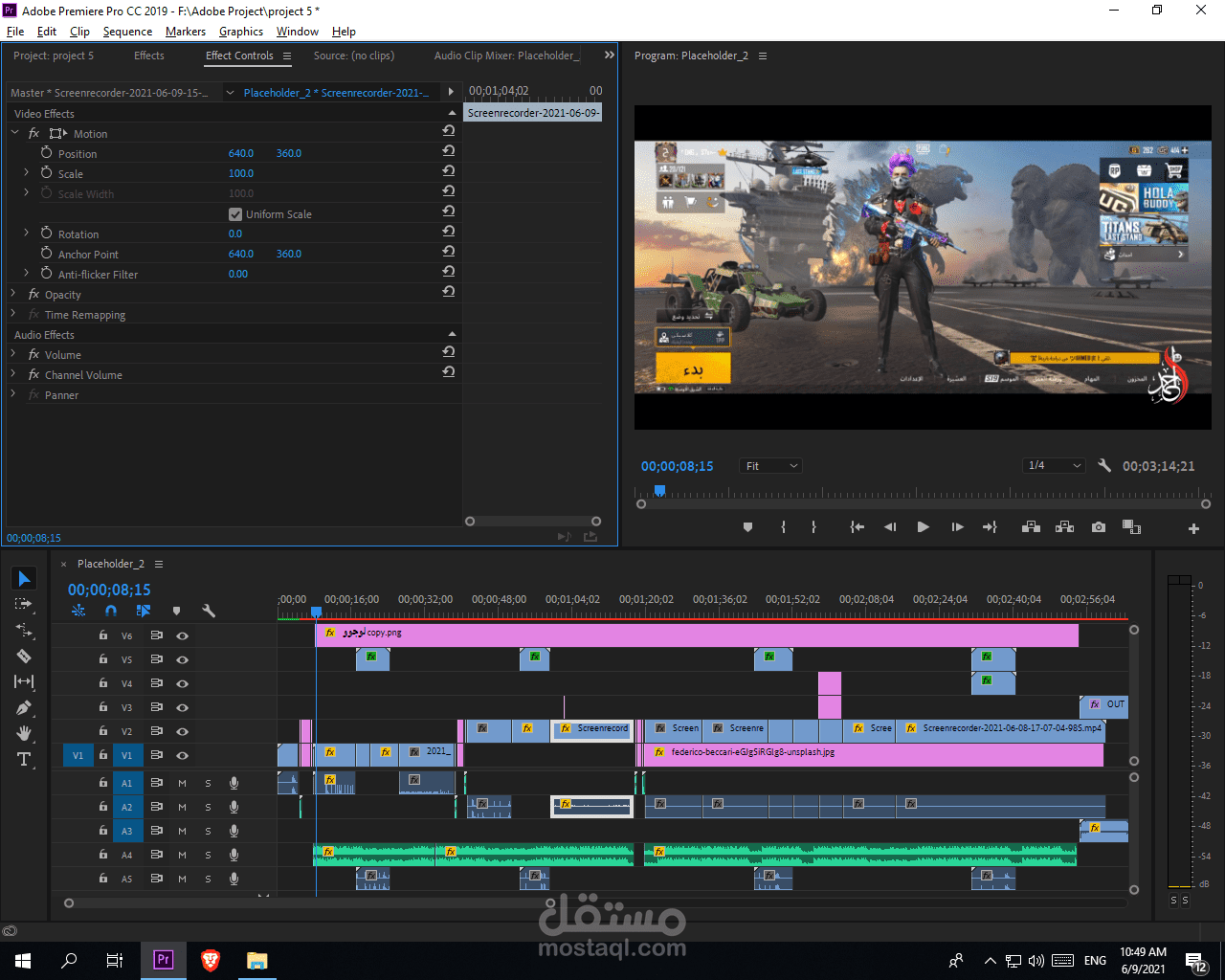Click Mark Out button

pyautogui.click(x=813, y=527)
